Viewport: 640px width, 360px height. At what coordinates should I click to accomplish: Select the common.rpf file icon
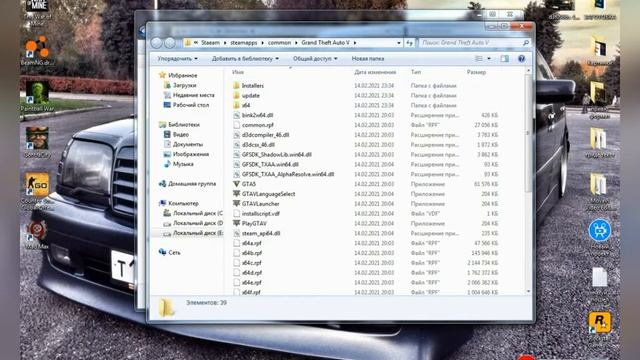(236, 125)
